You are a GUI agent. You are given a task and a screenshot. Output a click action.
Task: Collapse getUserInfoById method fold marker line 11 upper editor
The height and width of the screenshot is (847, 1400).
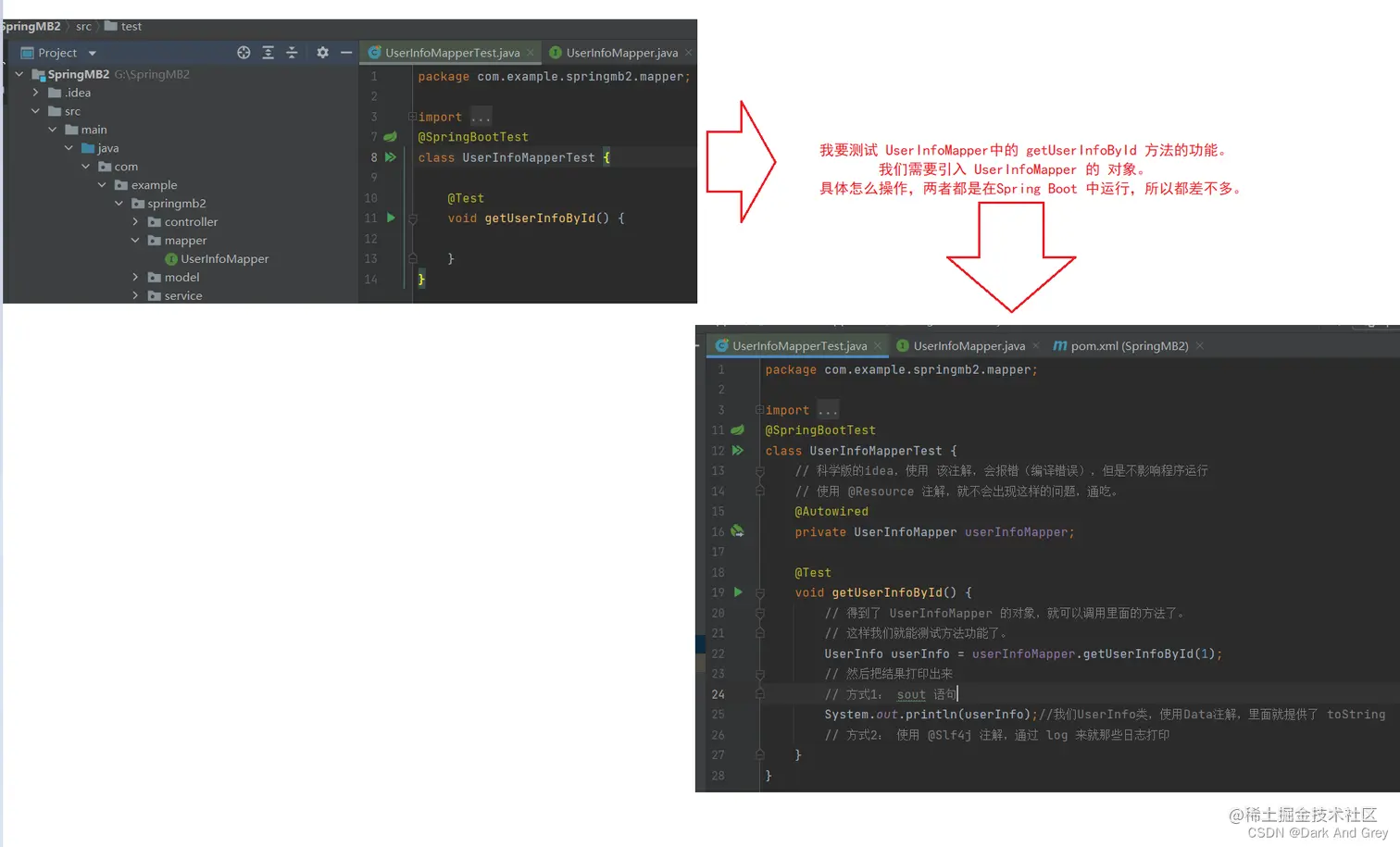click(x=413, y=219)
